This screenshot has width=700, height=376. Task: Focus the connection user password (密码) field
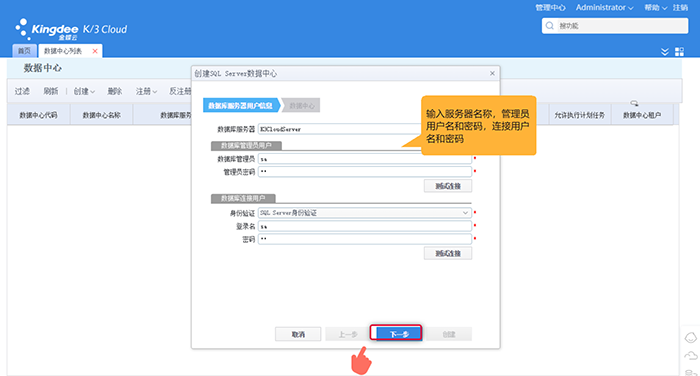[x=365, y=239]
